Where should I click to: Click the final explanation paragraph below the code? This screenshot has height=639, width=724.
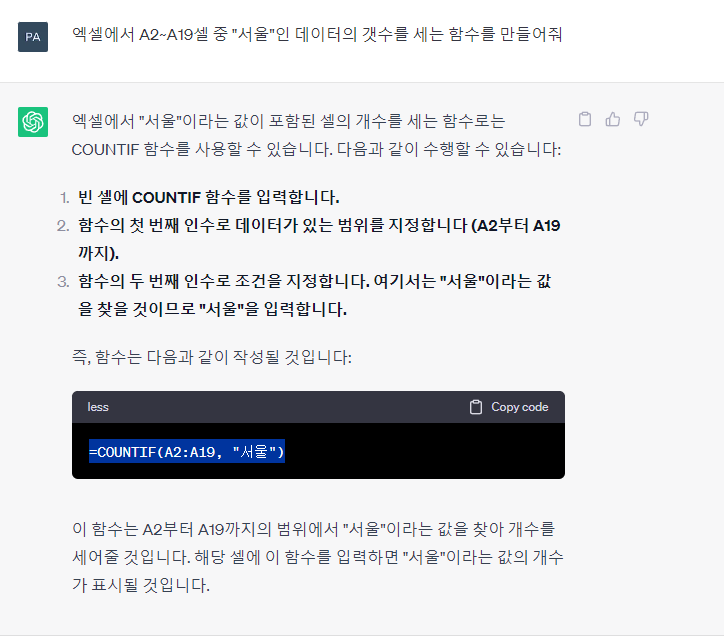318,557
